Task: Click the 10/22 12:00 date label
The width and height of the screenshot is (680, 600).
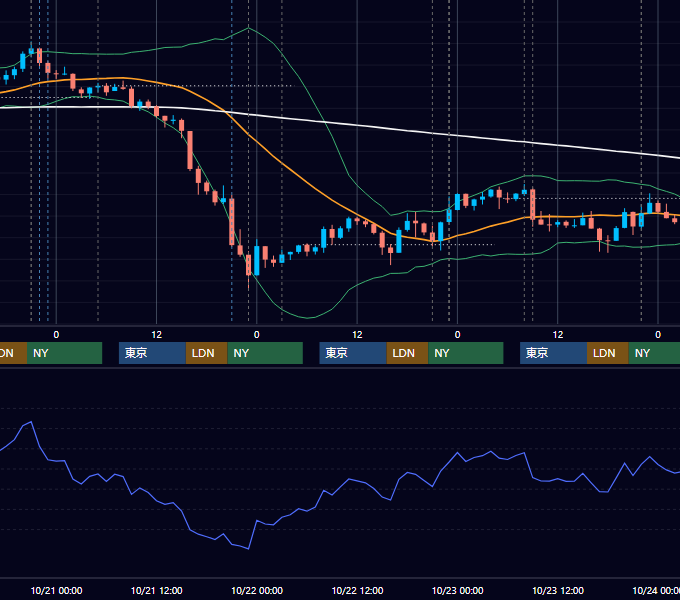Action: 357,590
